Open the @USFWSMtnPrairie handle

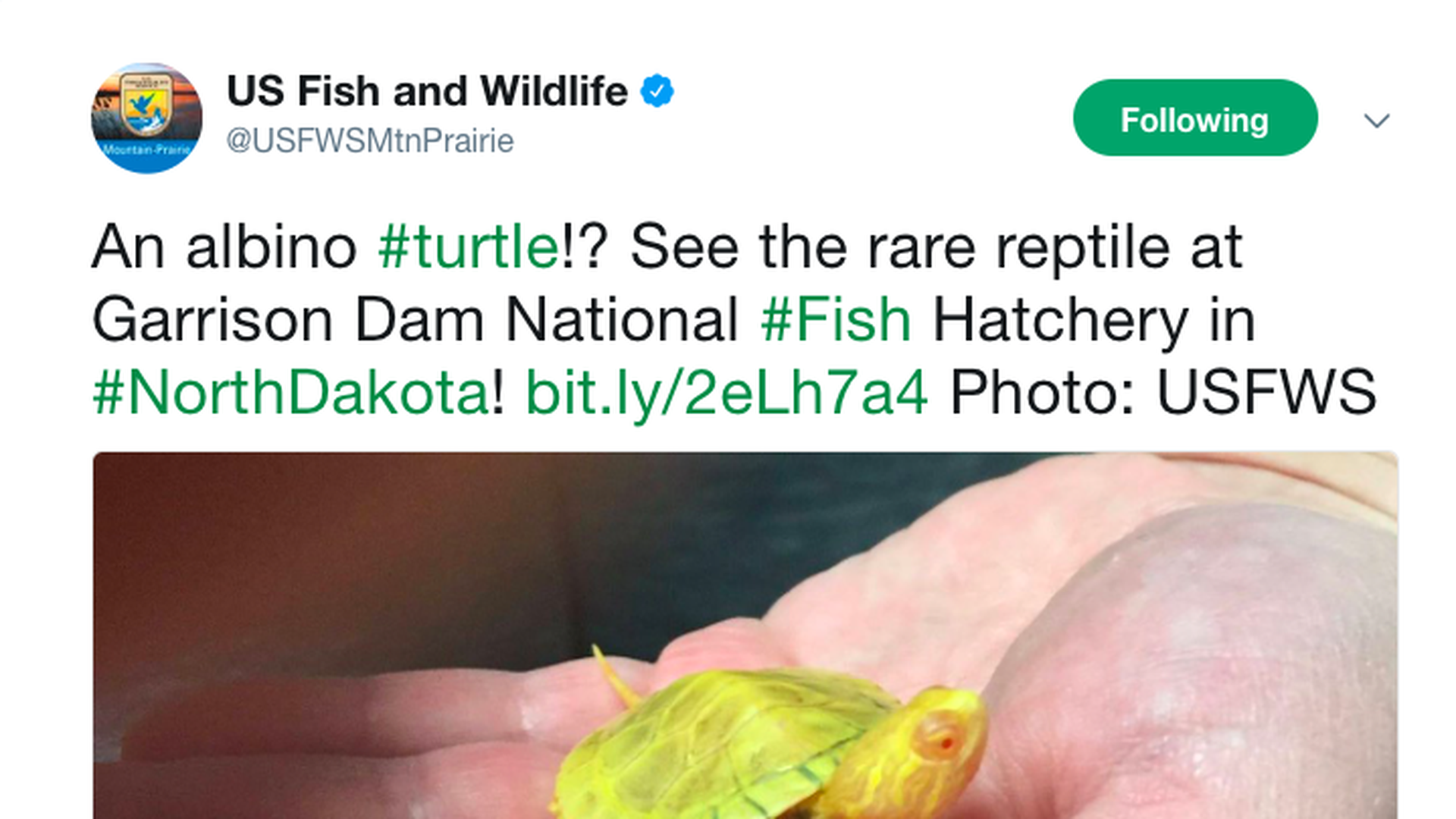click(370, 141)
